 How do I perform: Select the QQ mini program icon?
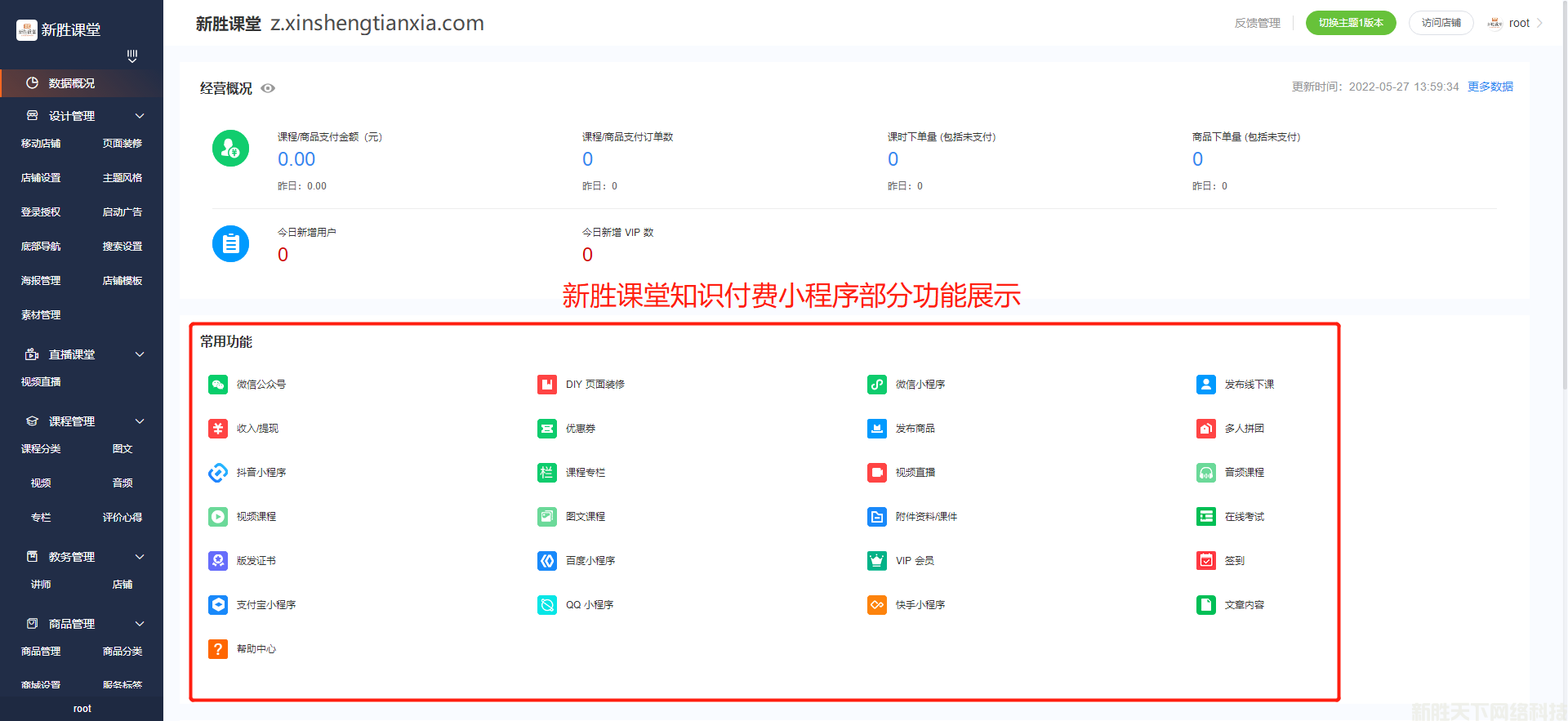547,605
